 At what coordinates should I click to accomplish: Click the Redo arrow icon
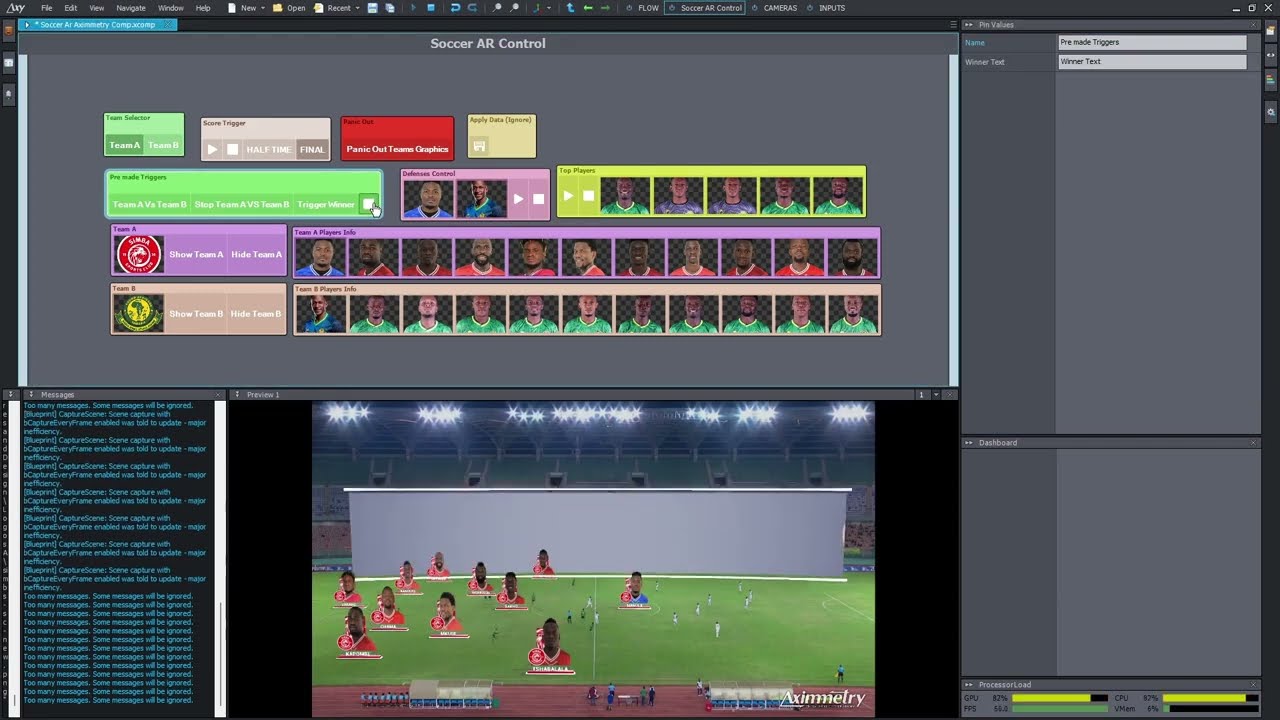(x=472, y=8)
